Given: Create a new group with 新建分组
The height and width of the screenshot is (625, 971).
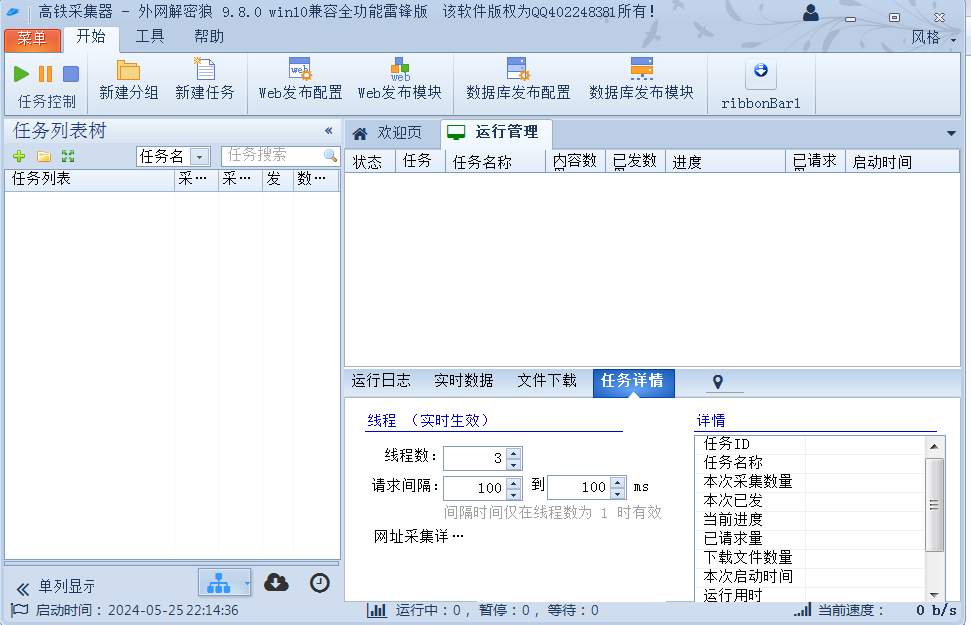Looking at the screenshot, I should [x=129, y=81].
